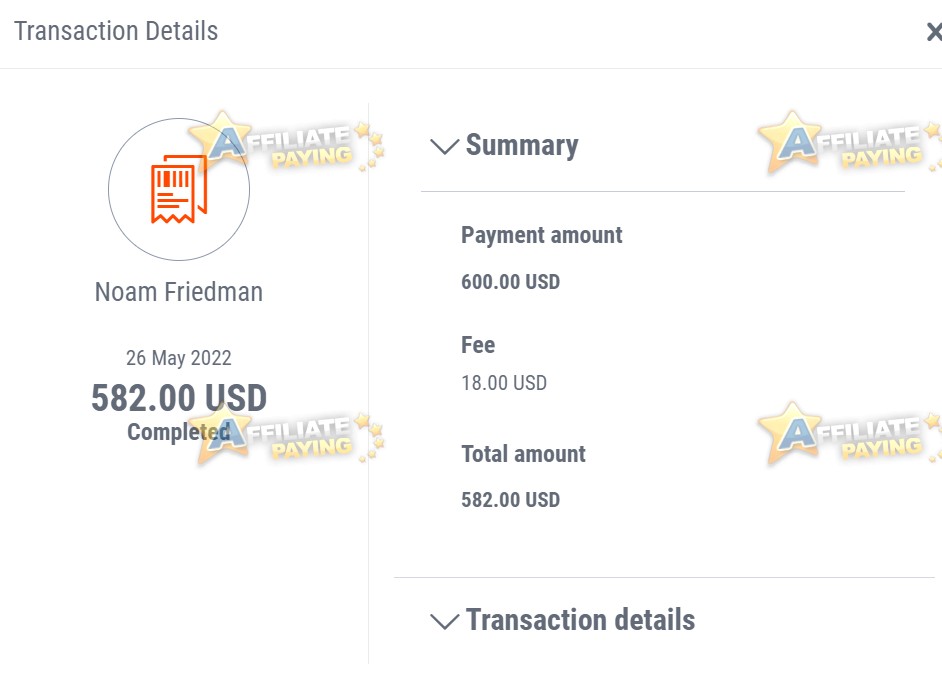This screenshot has width=942, height=677.
Task: Click the Transaction Details title text
Action: pos(116,31)
